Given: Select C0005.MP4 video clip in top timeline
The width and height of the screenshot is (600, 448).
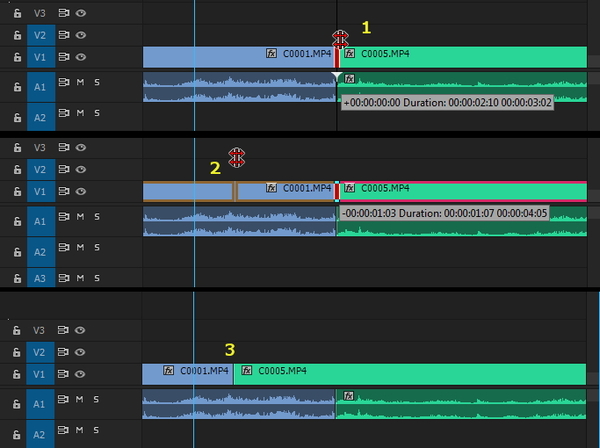Looking at the screenshot, I should (463, 57).
